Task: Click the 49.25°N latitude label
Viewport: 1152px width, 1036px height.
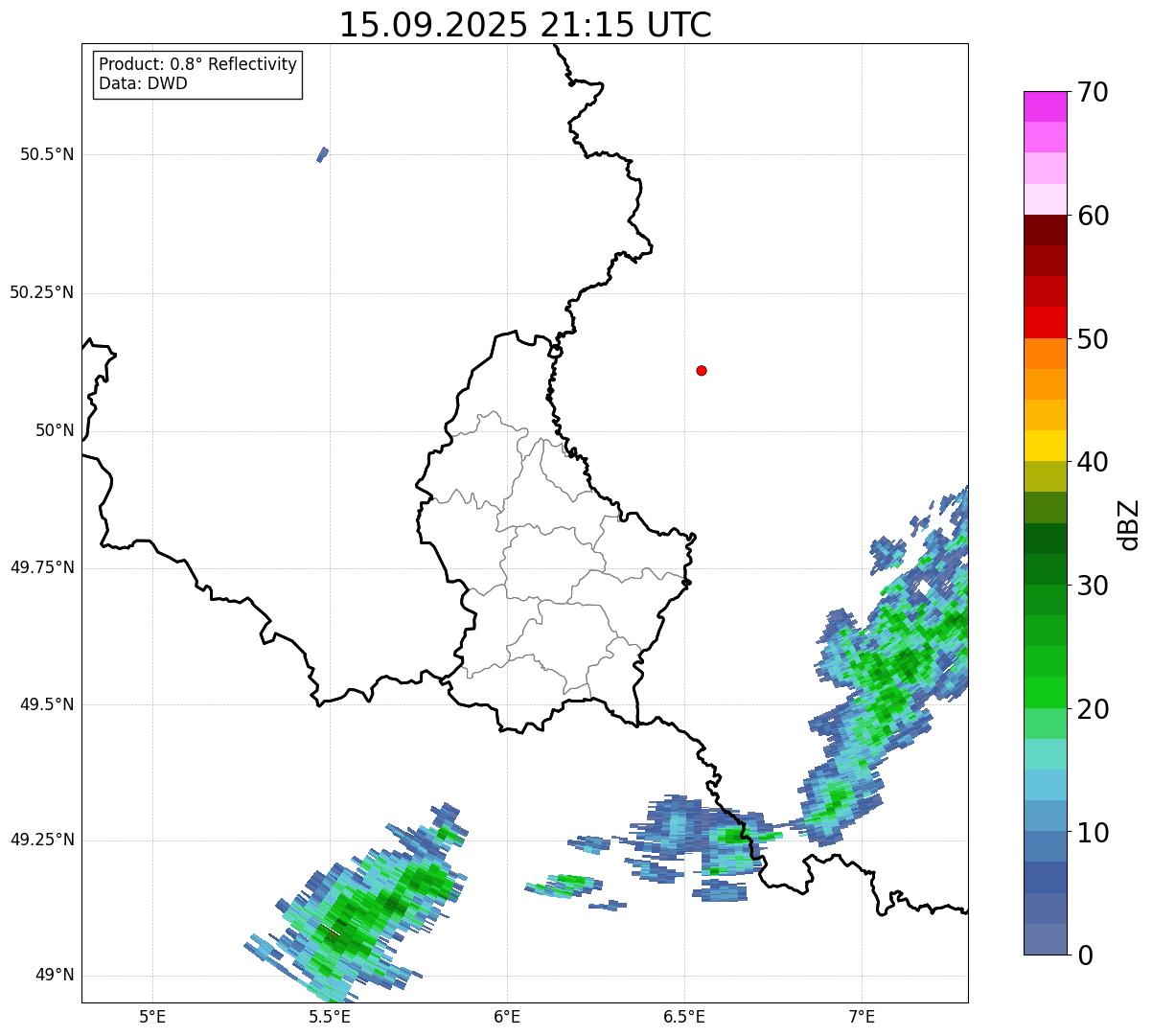Action: coord(42,840)
